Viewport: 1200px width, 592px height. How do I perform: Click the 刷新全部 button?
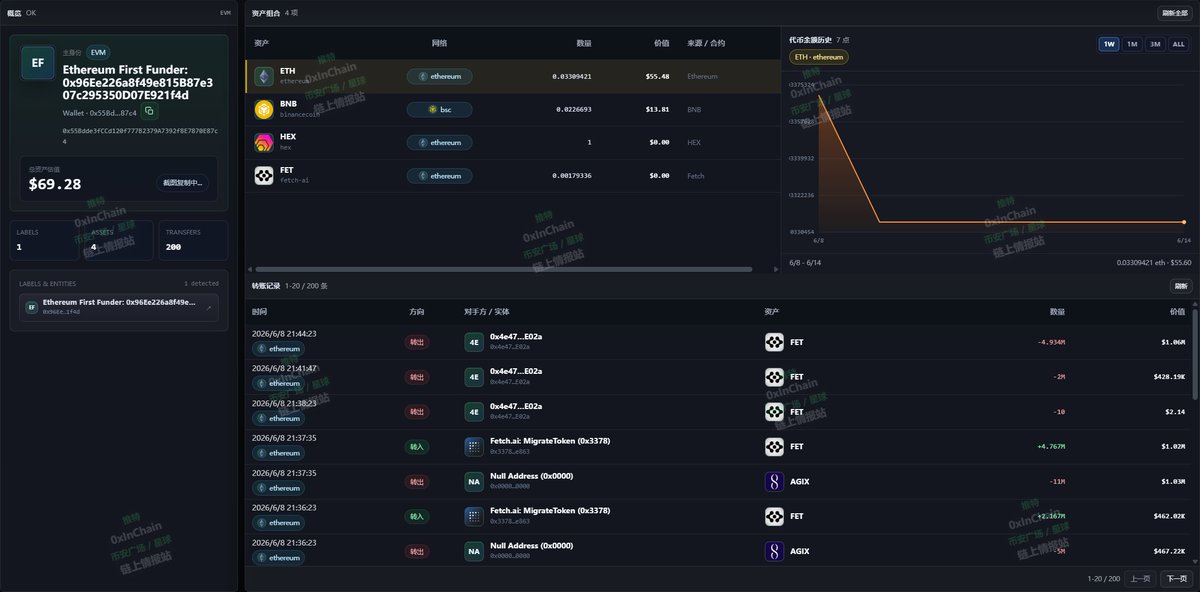[x=1174, y=13]
